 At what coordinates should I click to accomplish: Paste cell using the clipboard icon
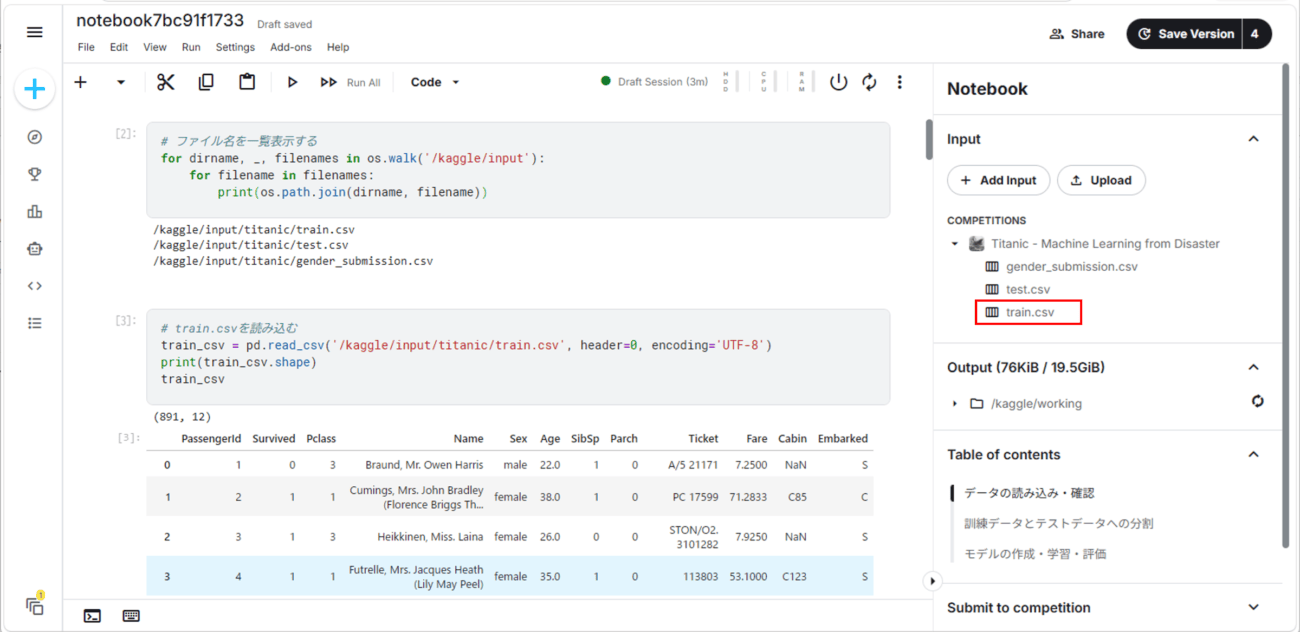click(x=247, y=82)
